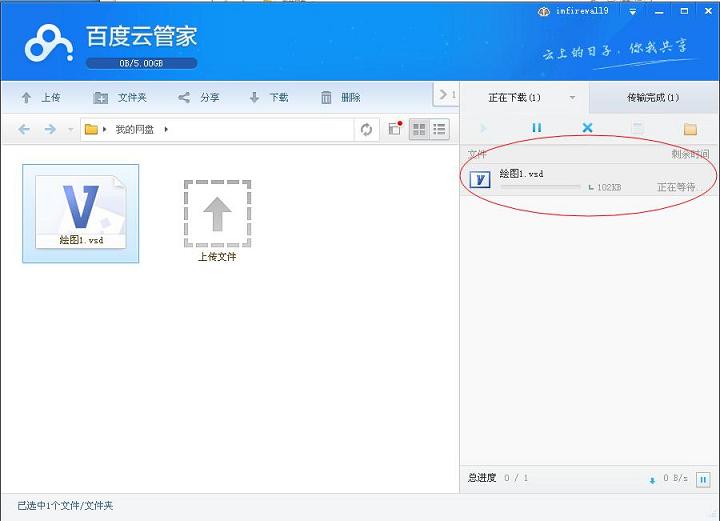
Task: Click the 上传 upload toolbar button
Action: (41, 98)
